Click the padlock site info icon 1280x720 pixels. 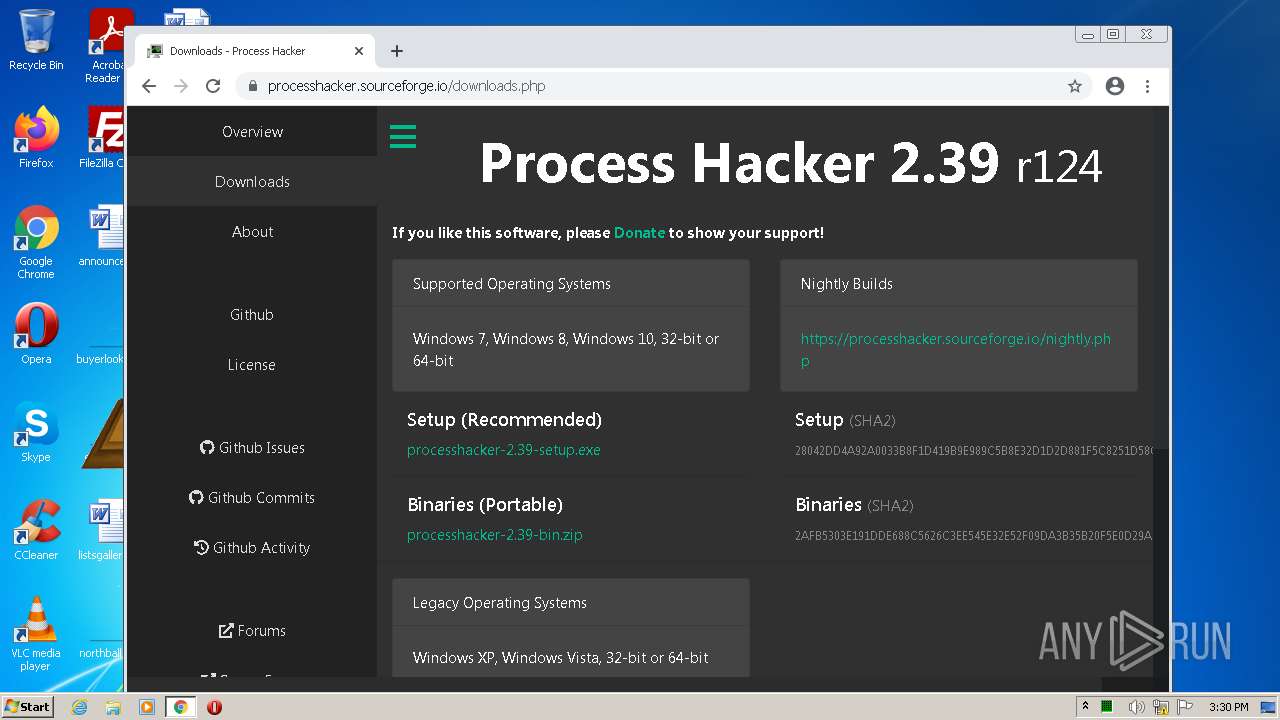pyautogui.click(x=253, y=86)
